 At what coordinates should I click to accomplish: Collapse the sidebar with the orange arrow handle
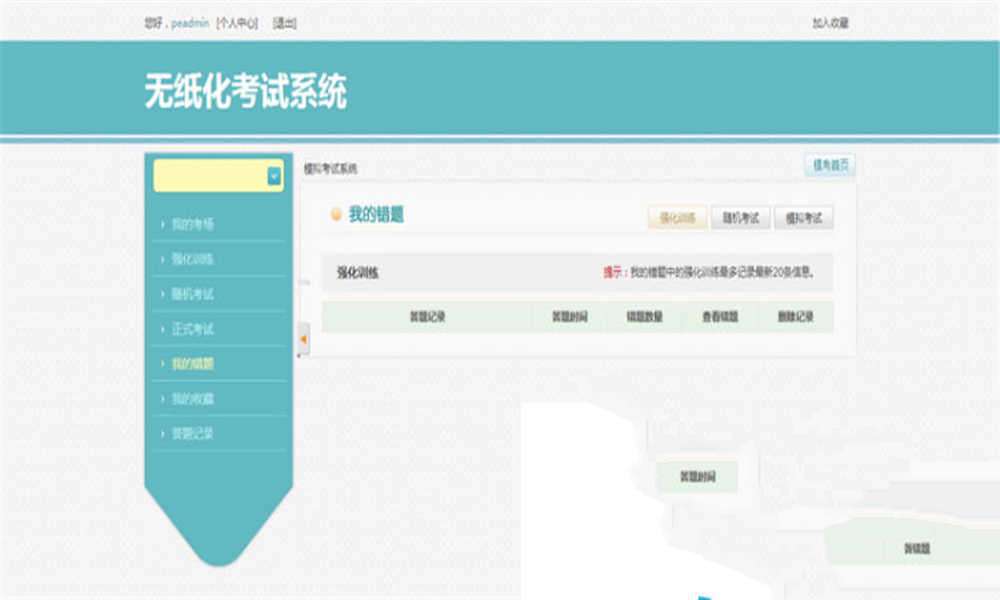point(304,339)
